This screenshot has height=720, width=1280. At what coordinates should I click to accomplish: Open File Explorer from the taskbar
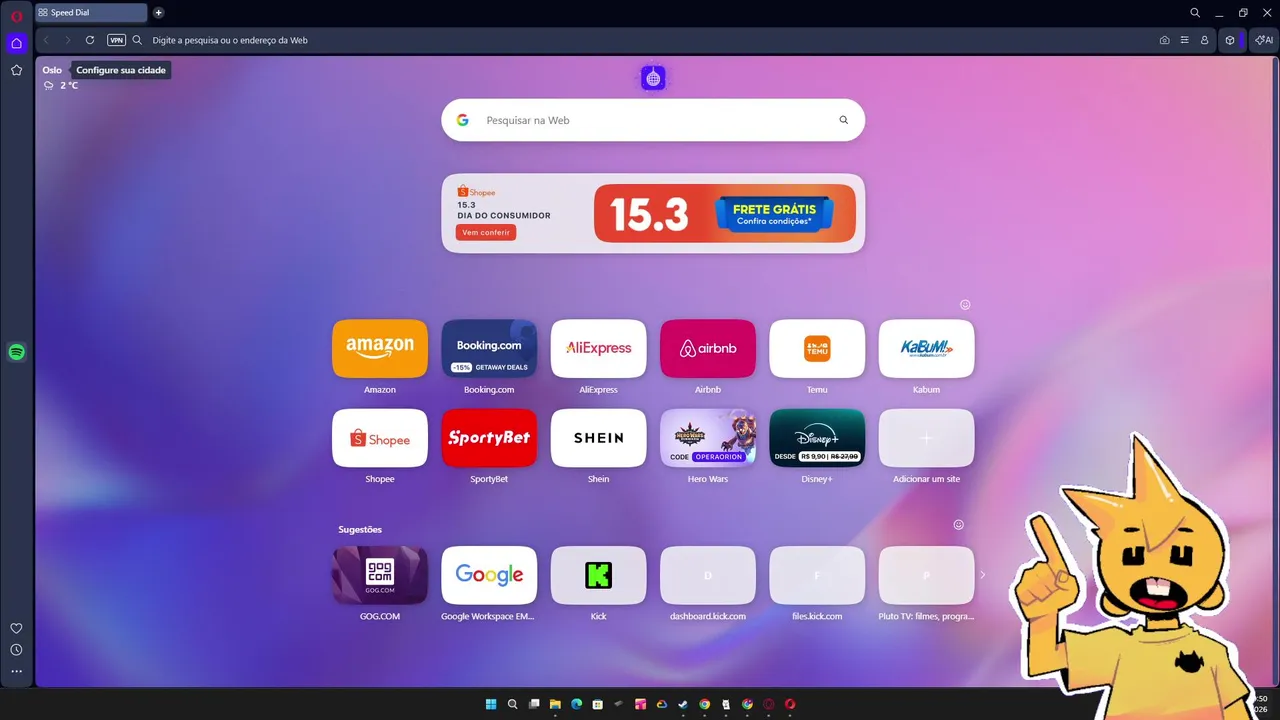(555, 704)
